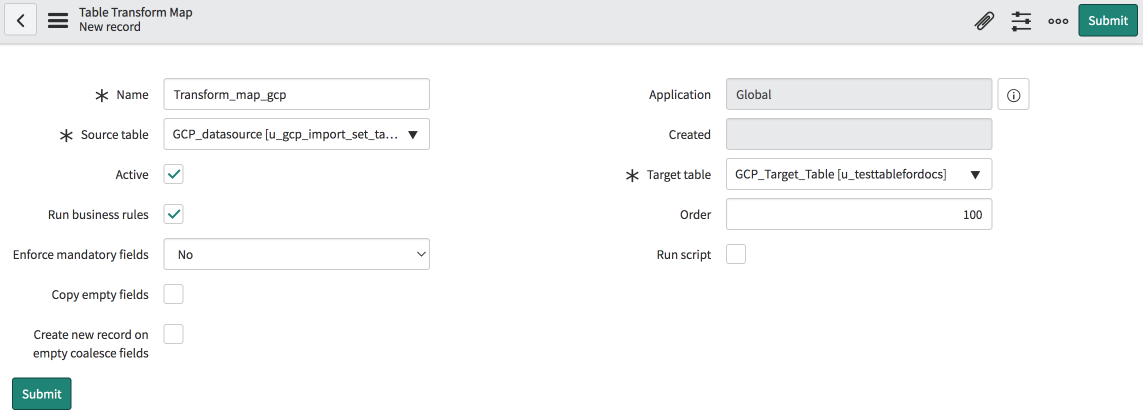The height and width of the screenshot is (418, 1143).
Task: Click the top-right Submit button
Action: 1107,21
